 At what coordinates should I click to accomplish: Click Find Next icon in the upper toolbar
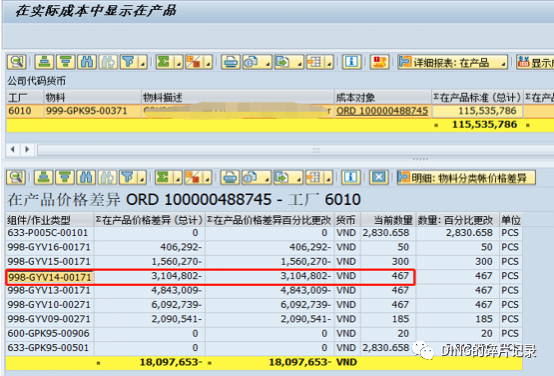point(108,62)
